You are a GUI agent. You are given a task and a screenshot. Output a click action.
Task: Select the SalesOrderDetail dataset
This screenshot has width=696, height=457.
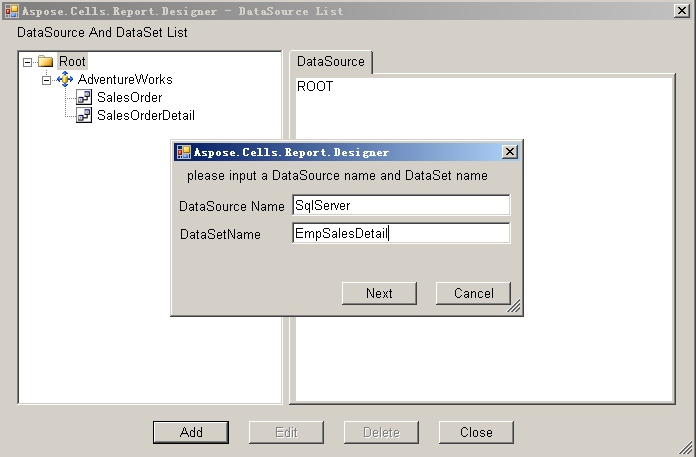146,115
